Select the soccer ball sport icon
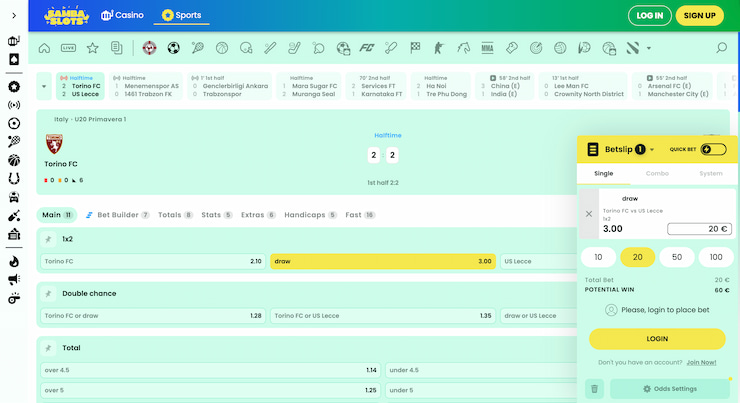Image resolution: width=740 pixels, height=403 pixels. click(x=174, y=48)
